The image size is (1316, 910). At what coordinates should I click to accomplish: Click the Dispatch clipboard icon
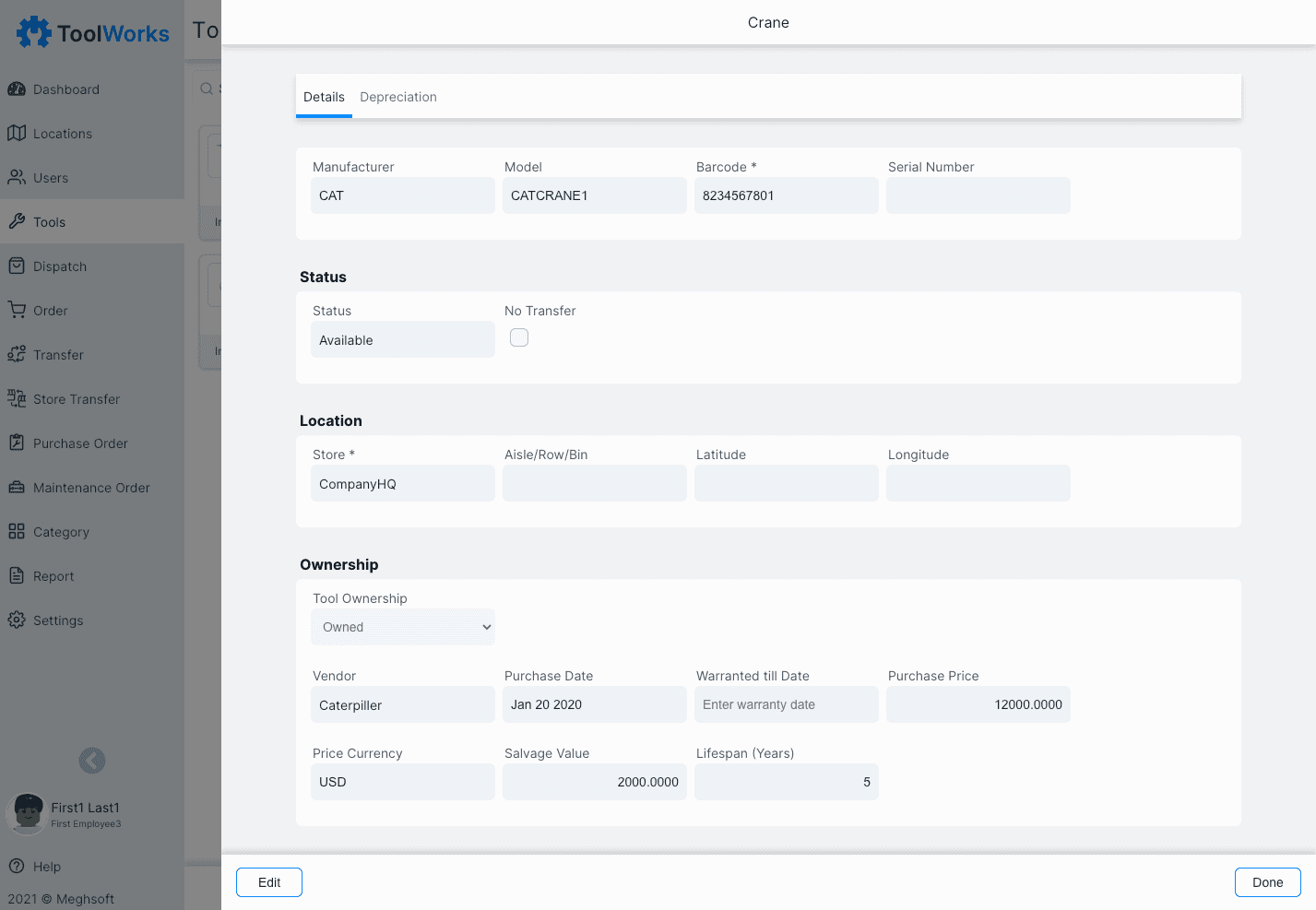coord(17,266)
